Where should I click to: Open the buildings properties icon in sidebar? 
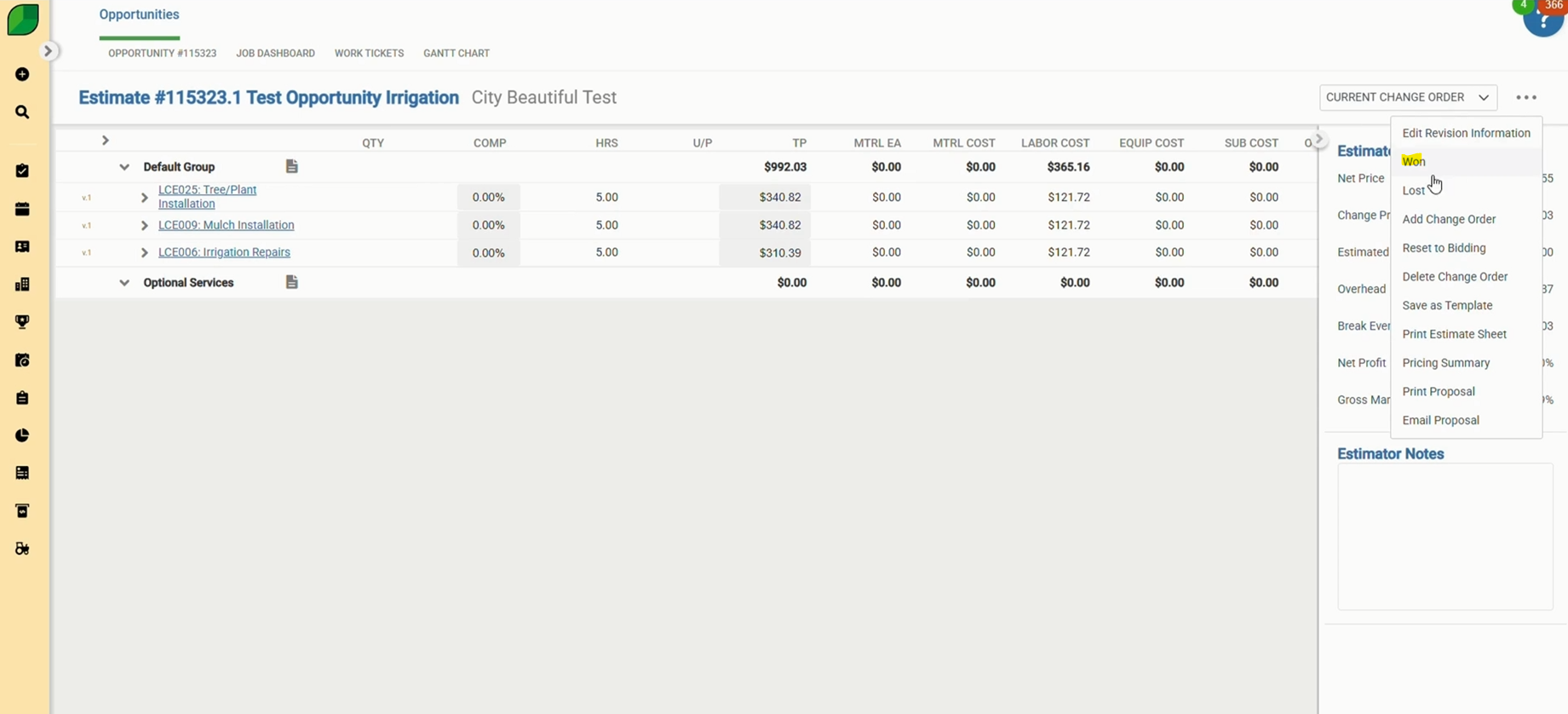click(x=22, y=285)
